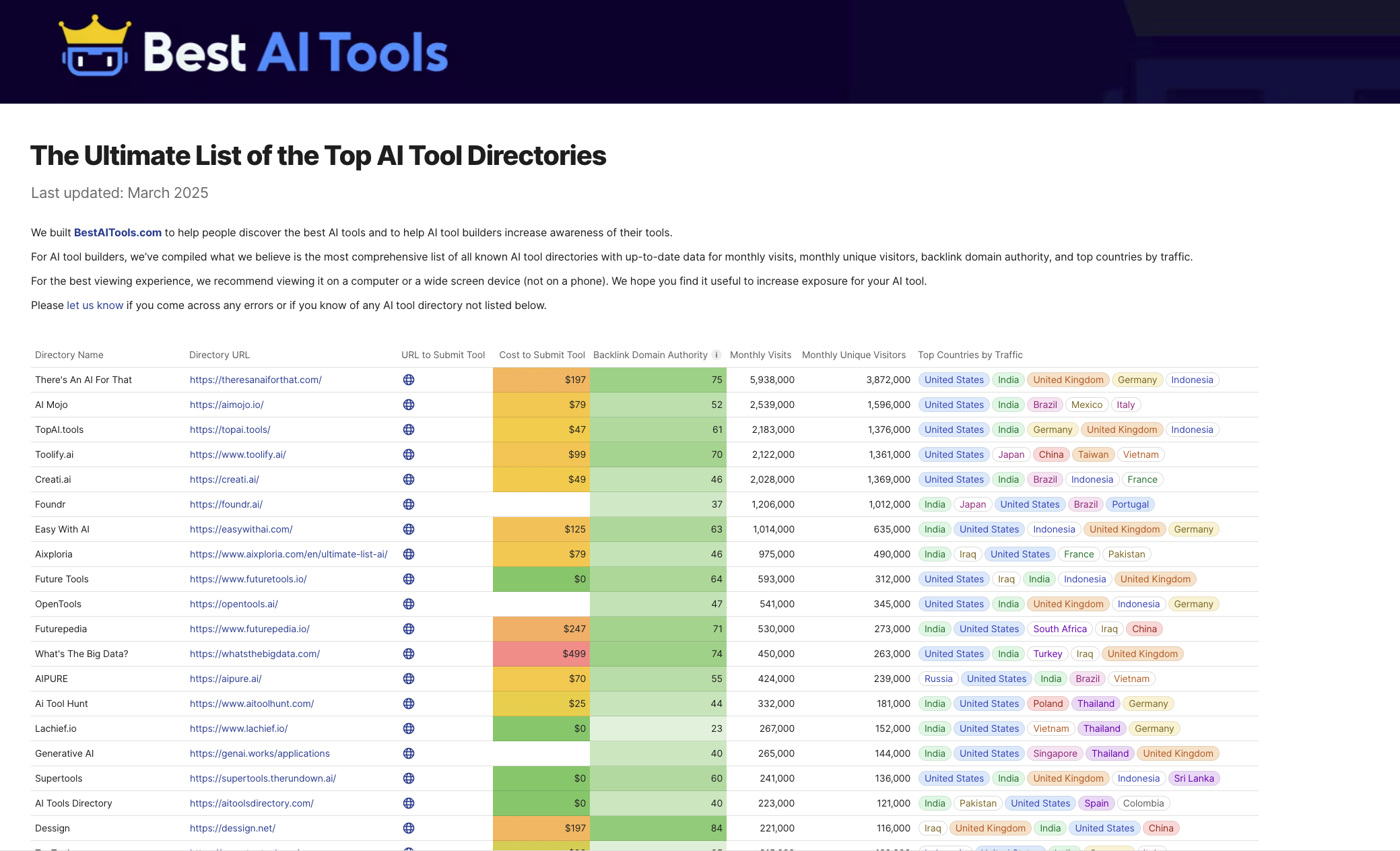
Task: Open https://www.futurepedia.io/ link
Action: click(x=250, y=629)
